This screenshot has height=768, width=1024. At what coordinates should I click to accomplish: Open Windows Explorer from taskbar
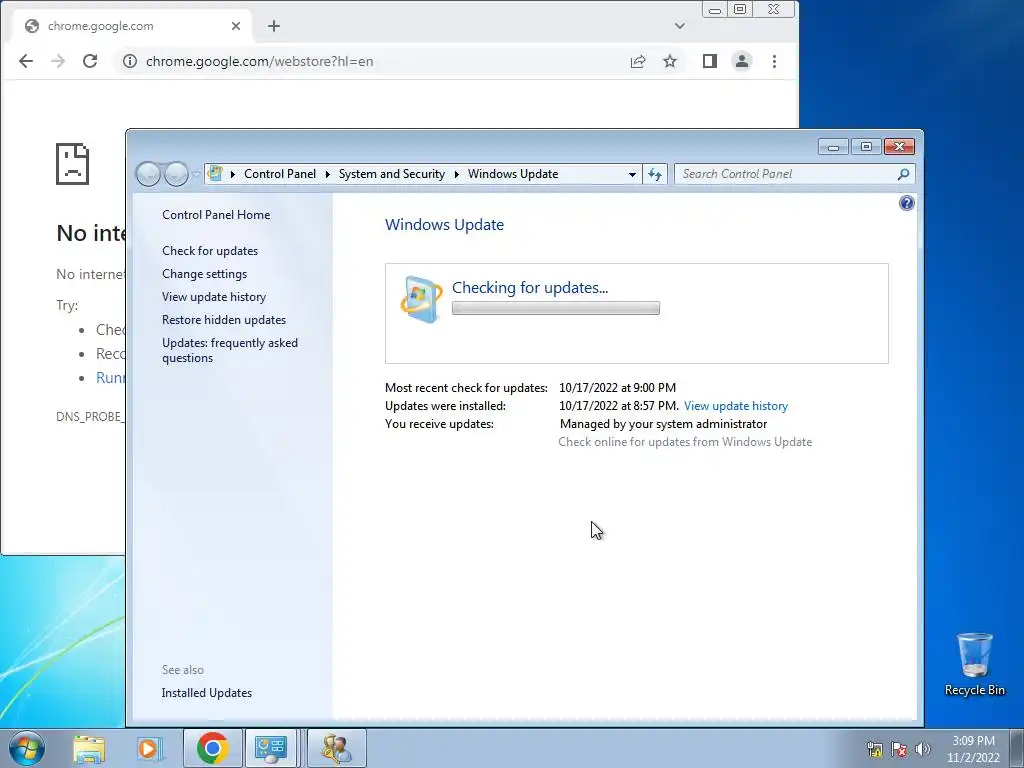click(x=89, y=749)
